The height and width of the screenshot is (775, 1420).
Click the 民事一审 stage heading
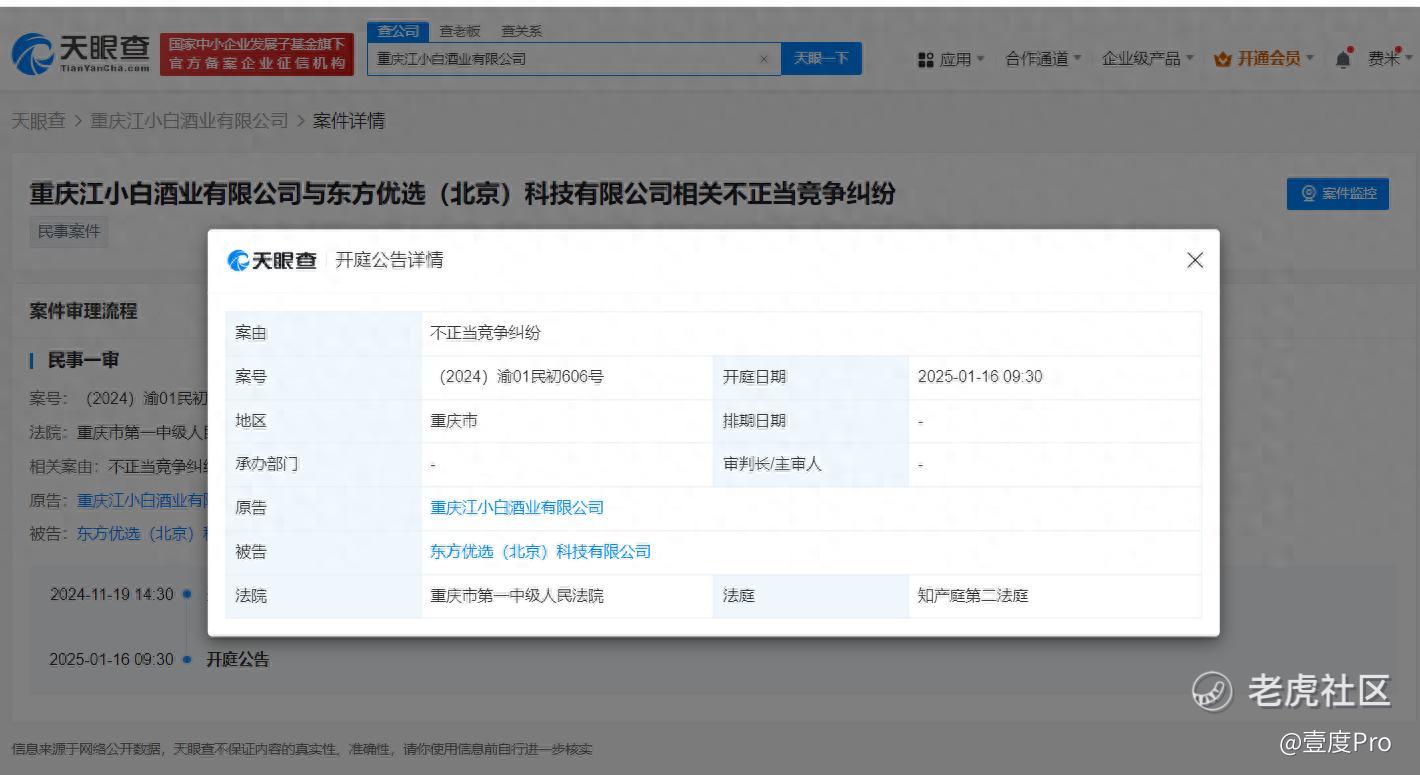point(84,360)
